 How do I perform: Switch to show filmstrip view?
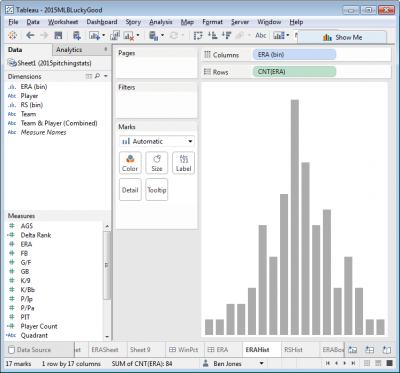point(378,363)
